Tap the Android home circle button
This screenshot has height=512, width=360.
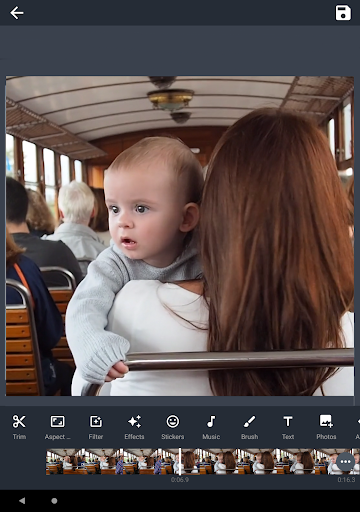pos(54,501)
